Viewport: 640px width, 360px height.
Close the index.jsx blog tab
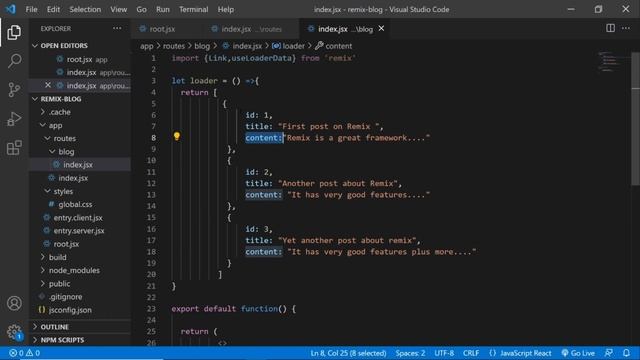pyautogui.click(x=381, y=28)
